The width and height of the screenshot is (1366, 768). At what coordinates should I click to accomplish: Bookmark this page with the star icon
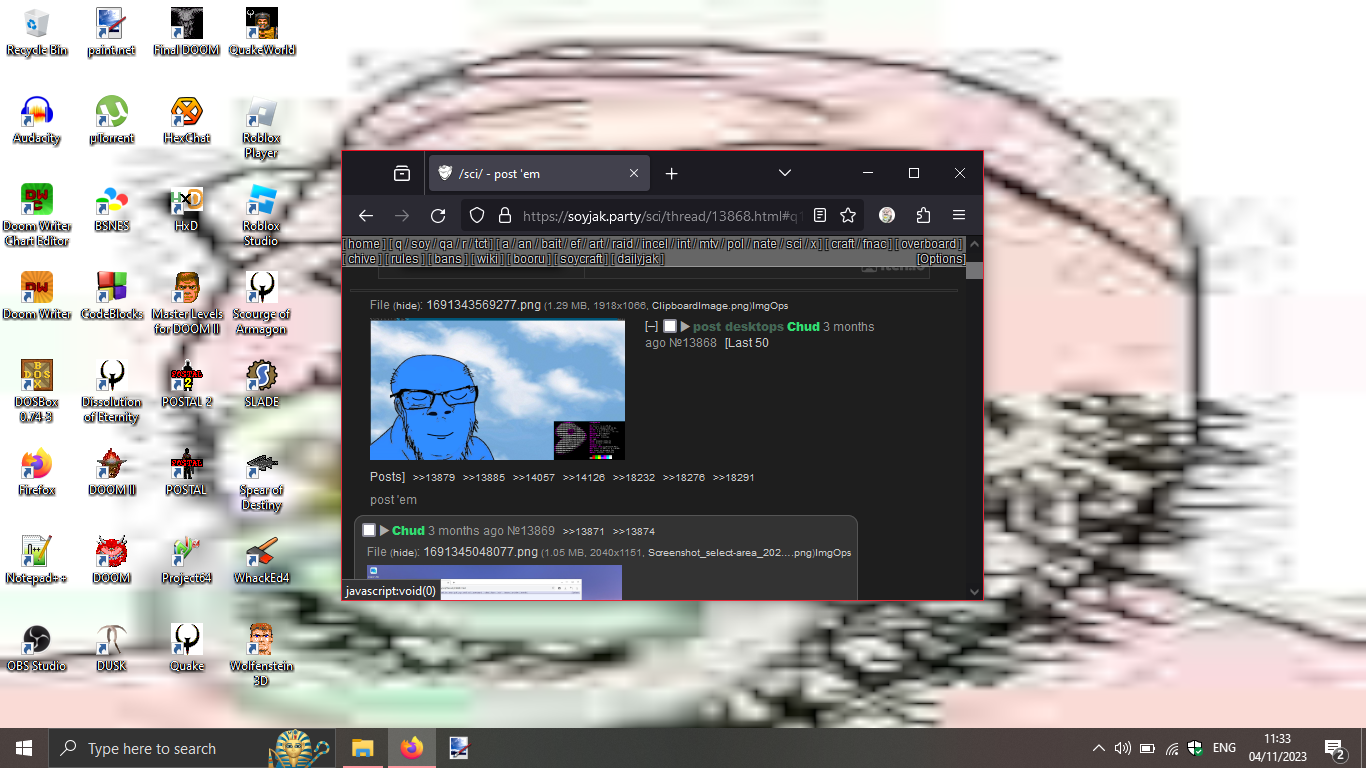848,215
